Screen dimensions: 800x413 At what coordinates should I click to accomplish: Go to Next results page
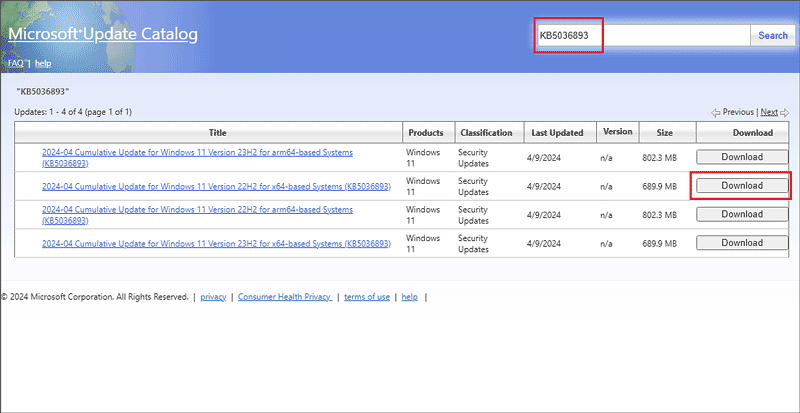(769, 112)
